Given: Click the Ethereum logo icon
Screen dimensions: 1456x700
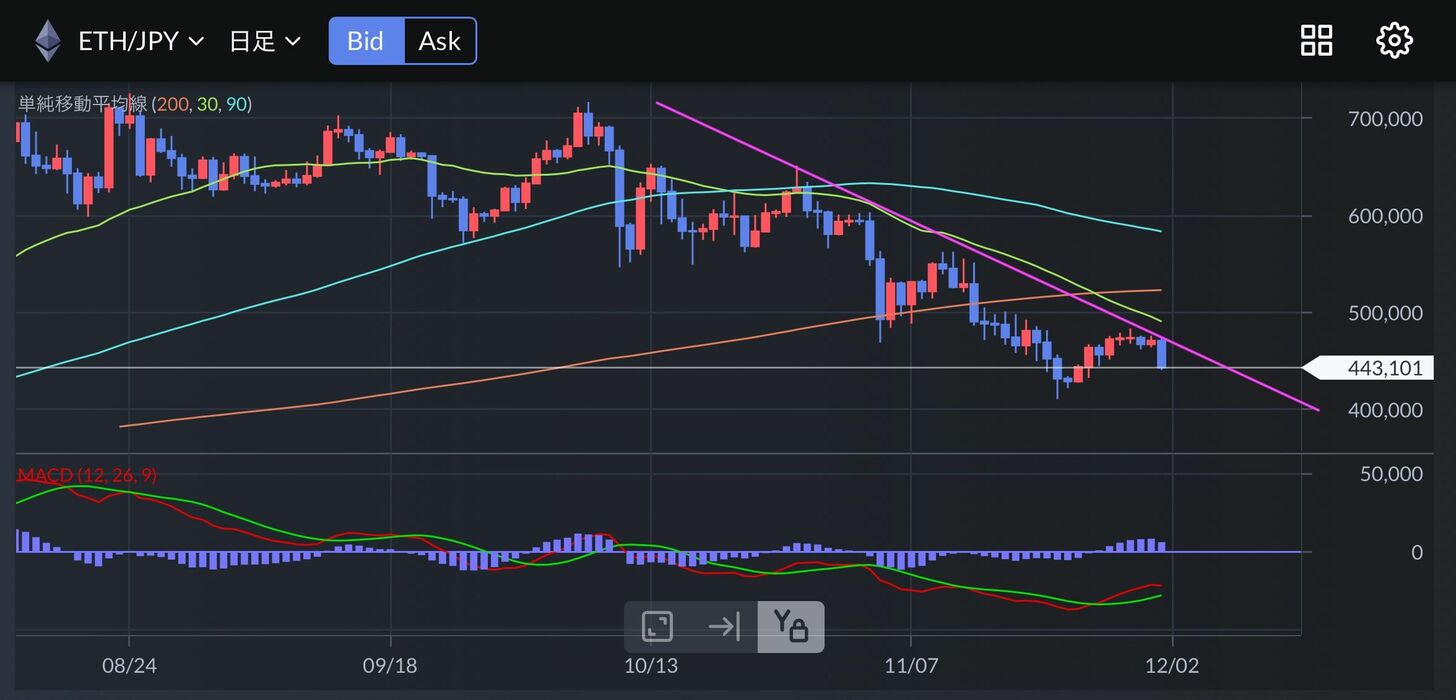Looking at the screenshot, I should [x=47, y=41].
